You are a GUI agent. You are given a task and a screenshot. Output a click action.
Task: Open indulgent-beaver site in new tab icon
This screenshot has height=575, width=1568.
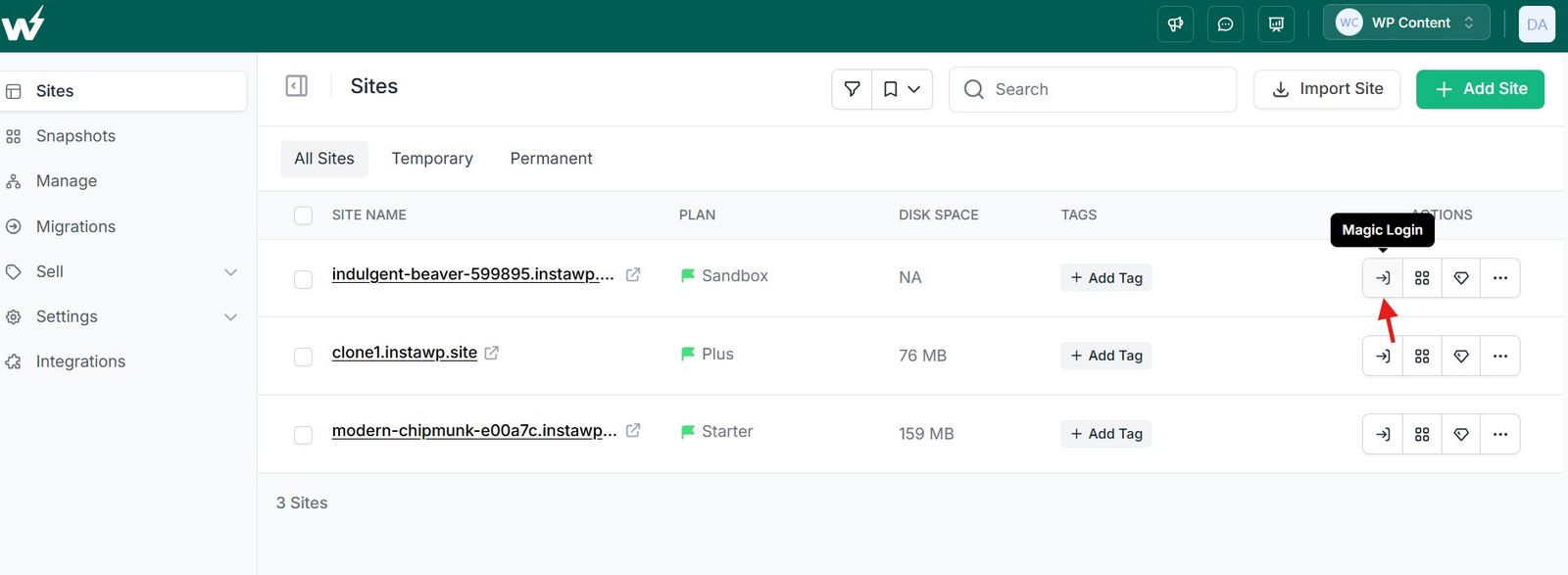[x=633, y=274]
